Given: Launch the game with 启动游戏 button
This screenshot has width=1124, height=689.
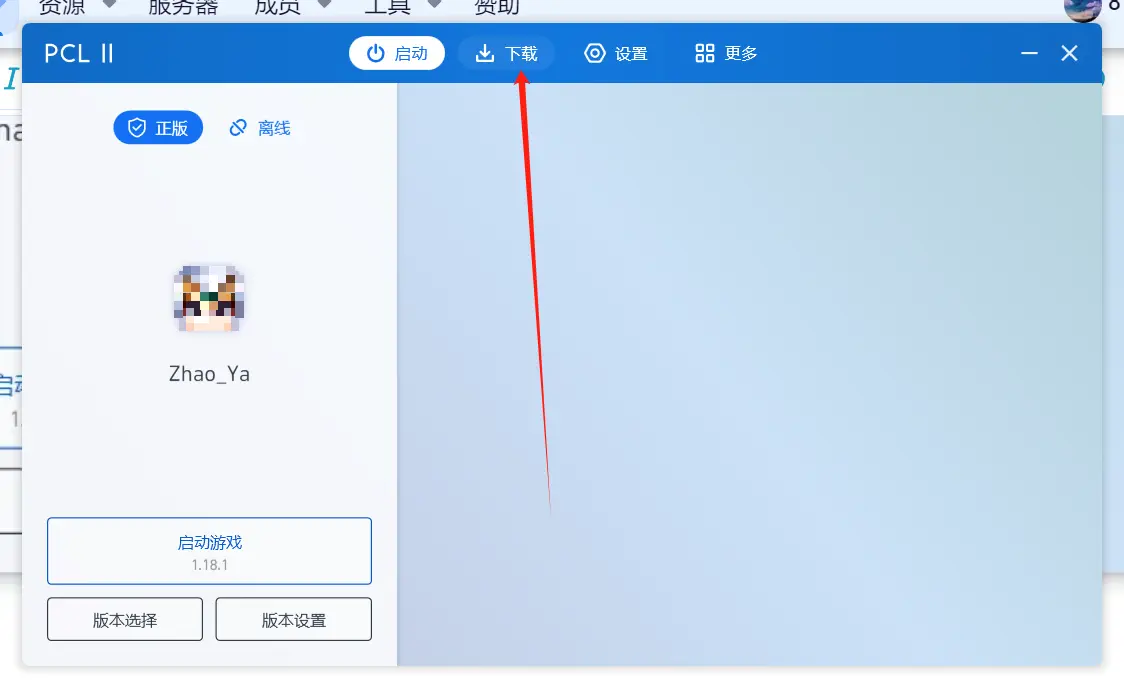Looking at the screenshot, I should point(209,551).
